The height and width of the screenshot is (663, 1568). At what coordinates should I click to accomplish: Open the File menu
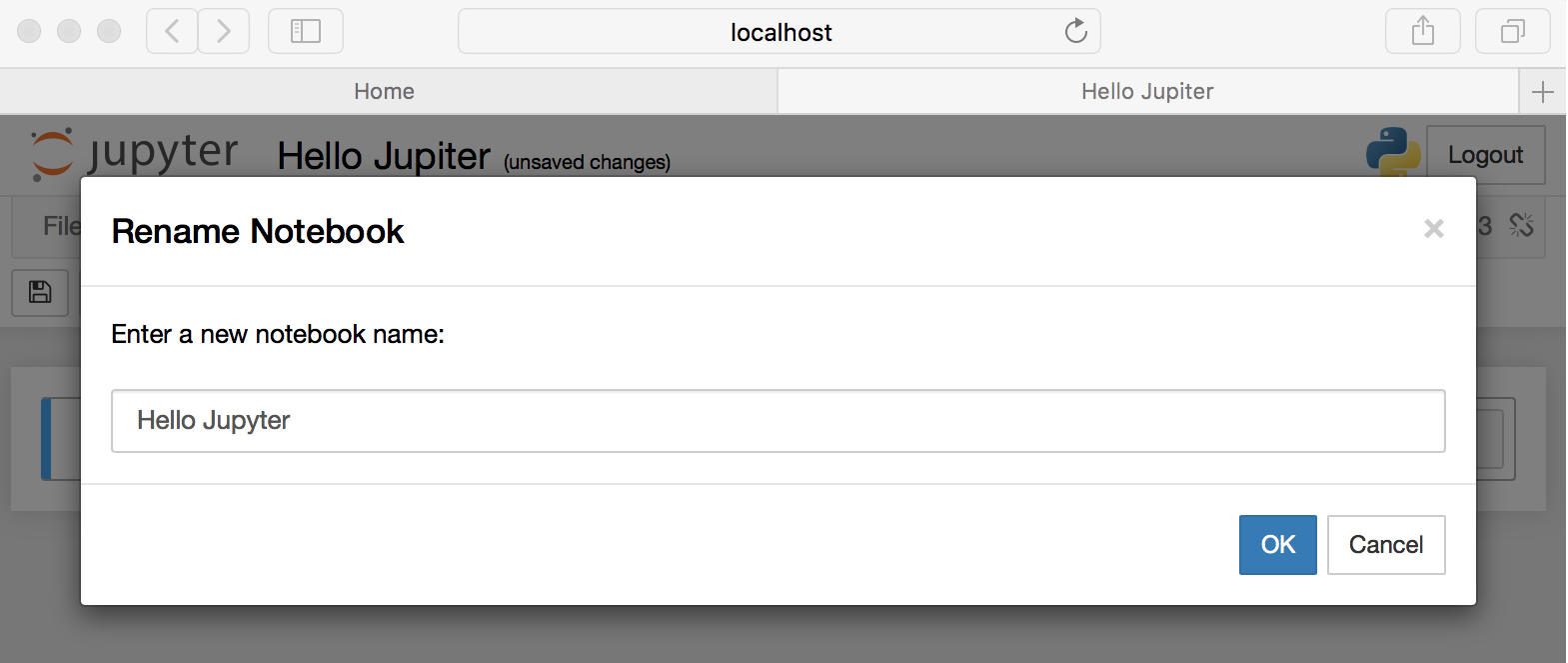tap(60, 226)
